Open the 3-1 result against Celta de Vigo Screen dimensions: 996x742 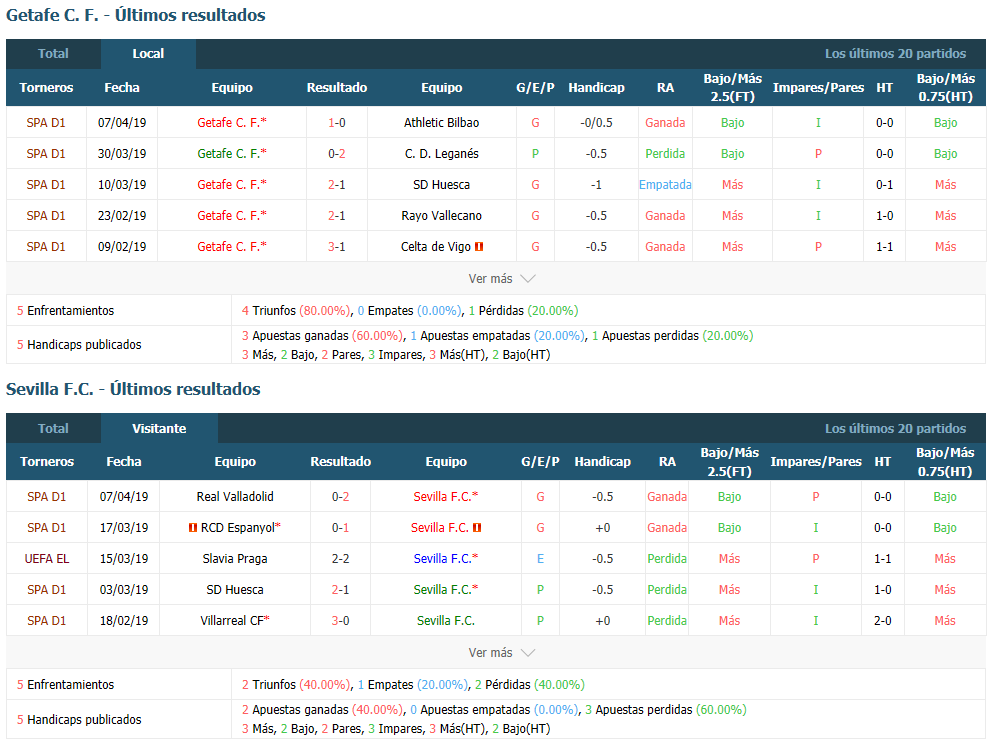click(337, 246)
